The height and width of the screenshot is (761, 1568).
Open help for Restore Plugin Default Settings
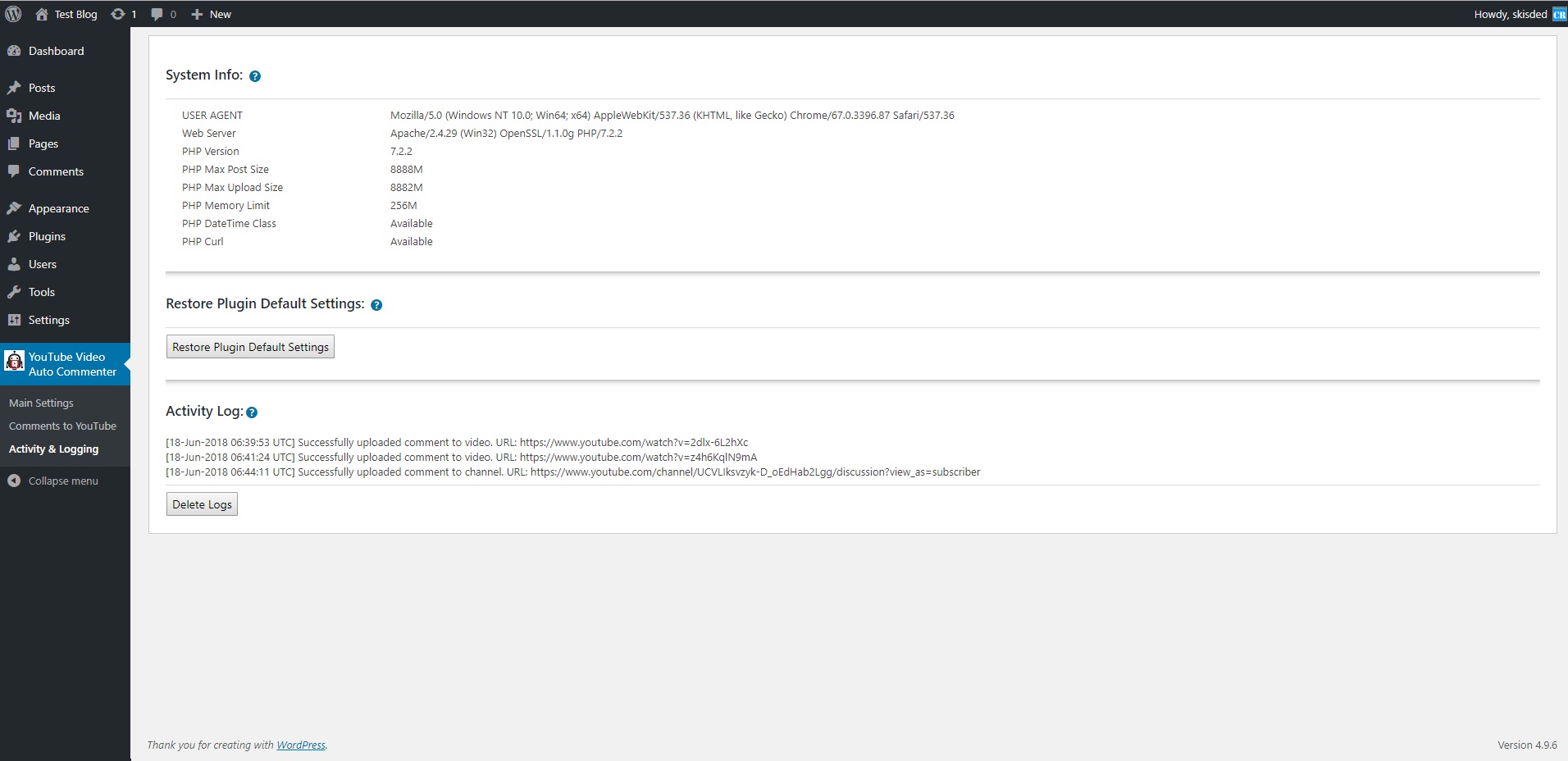[x=377, y=304]
